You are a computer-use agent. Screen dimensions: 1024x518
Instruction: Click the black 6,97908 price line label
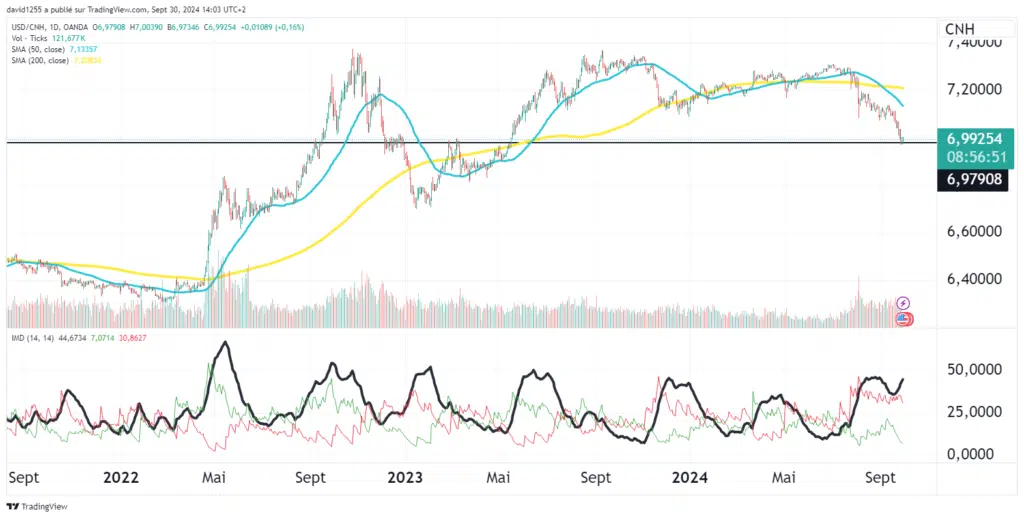(x=975, y=180)
